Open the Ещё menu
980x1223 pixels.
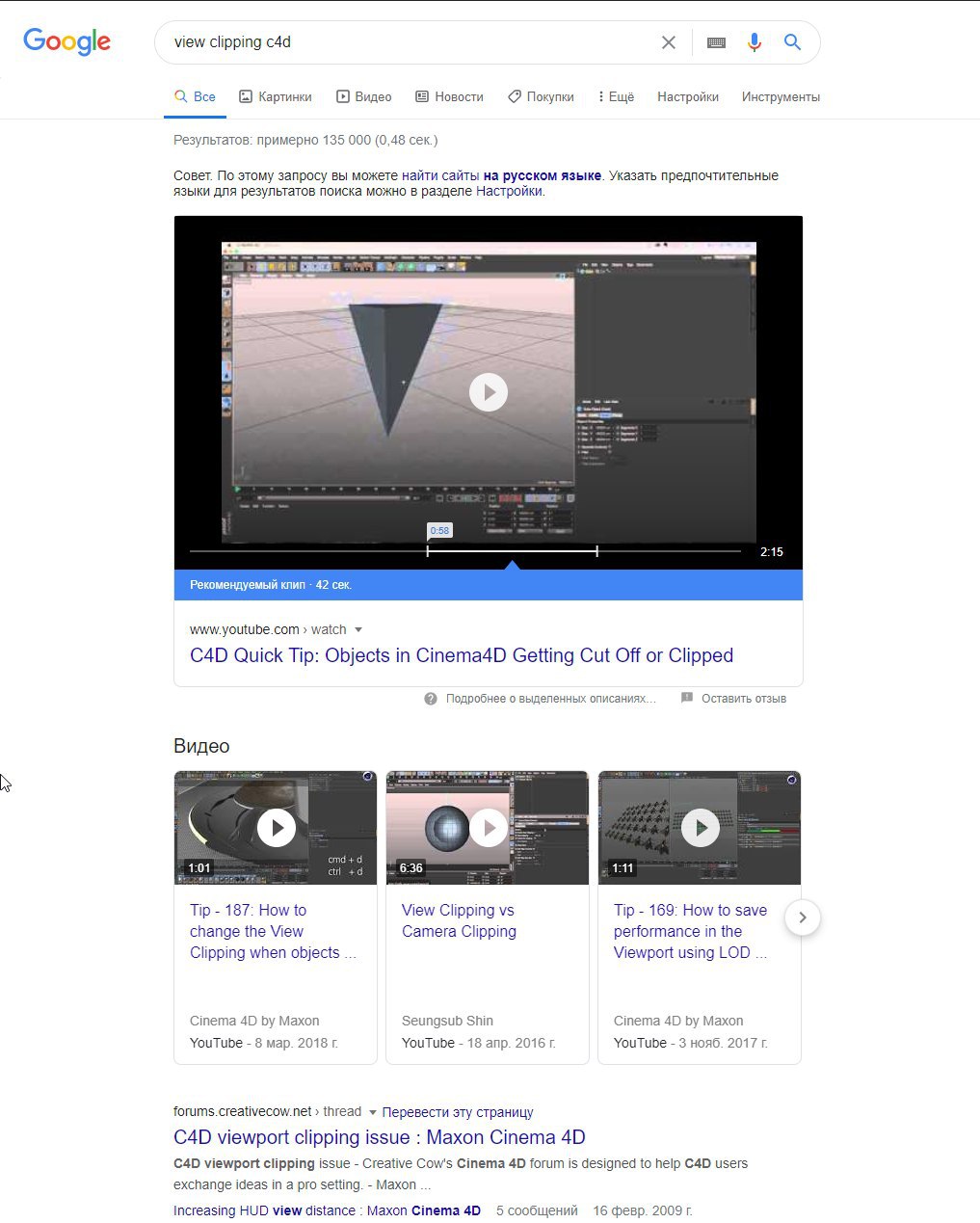pos(616,96)
